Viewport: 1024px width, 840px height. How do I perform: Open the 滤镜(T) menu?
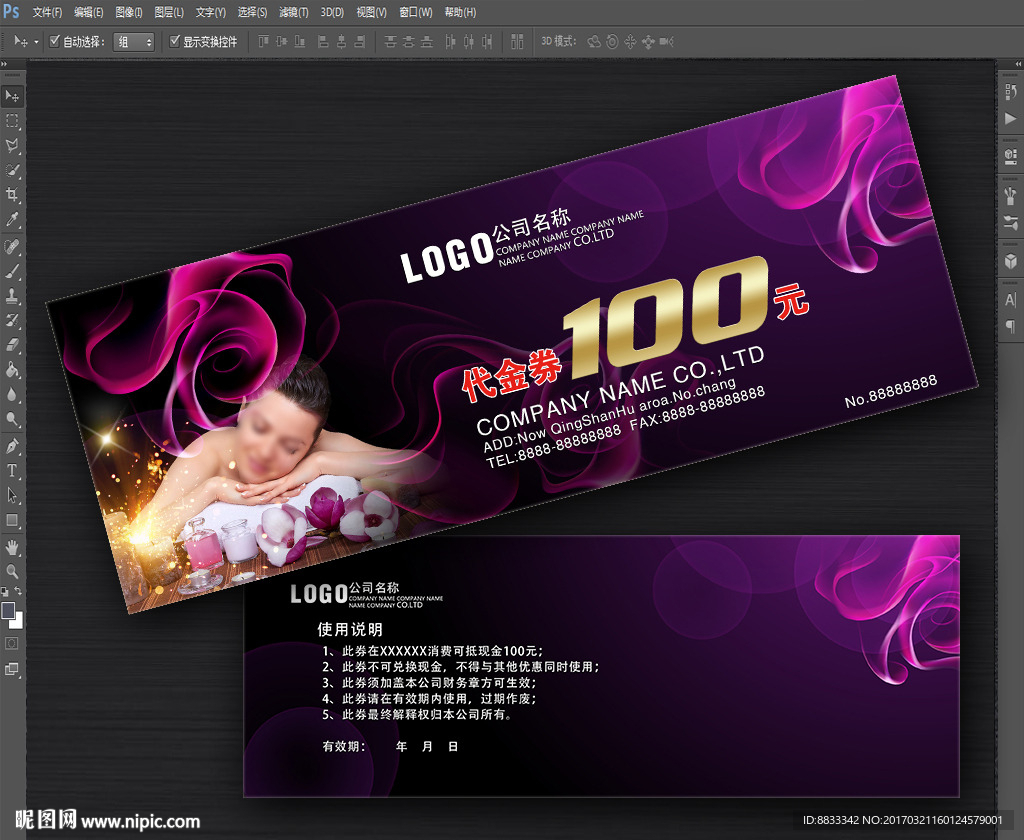click(293, 12)
